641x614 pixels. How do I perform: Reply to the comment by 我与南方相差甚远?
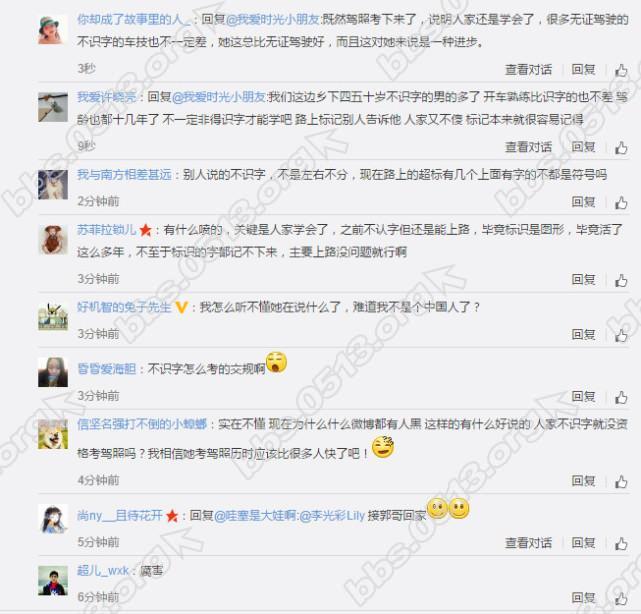tap(583, 202)
